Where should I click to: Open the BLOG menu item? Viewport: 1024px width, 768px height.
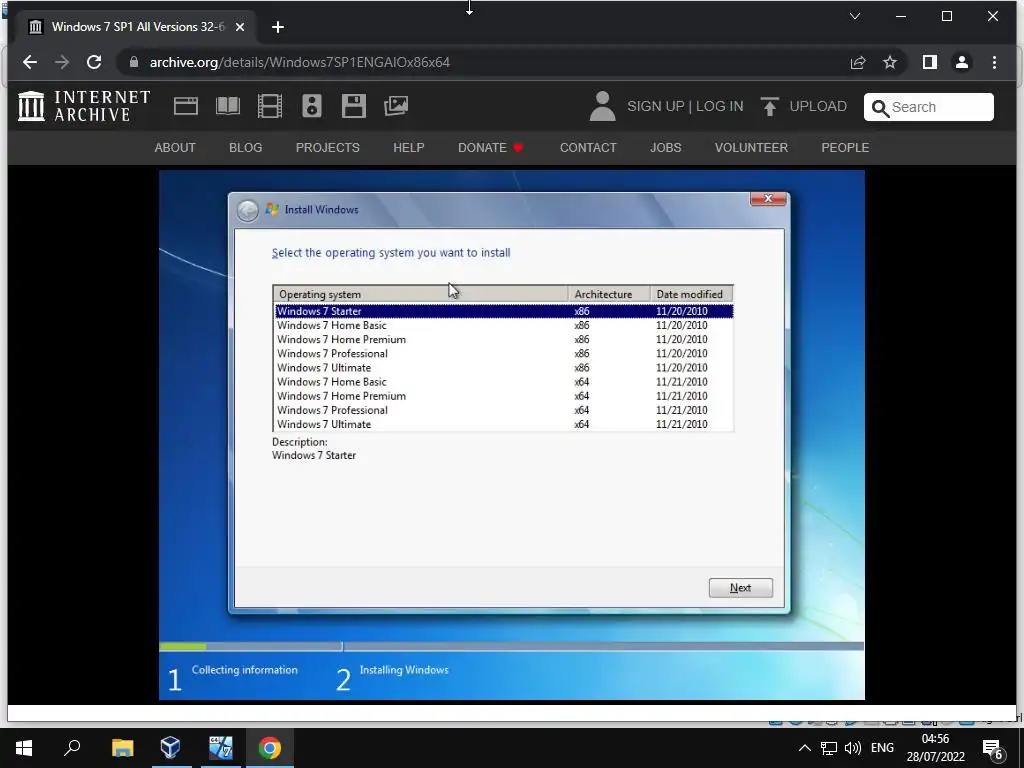[246, 148]
